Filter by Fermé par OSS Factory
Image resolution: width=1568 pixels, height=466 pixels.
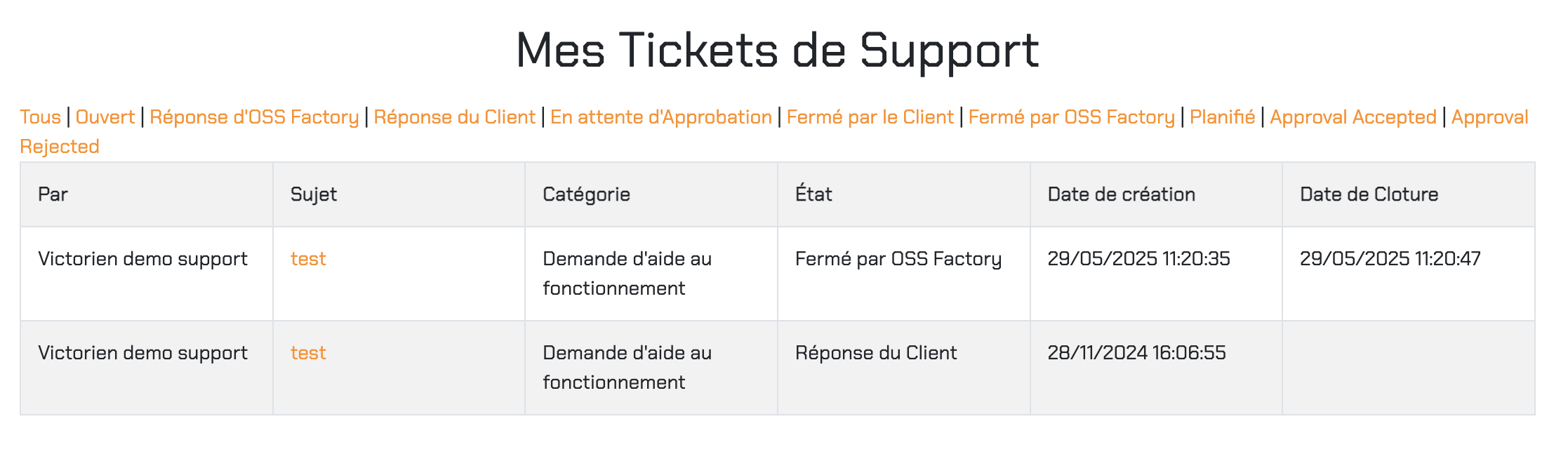coord(1072,117)
